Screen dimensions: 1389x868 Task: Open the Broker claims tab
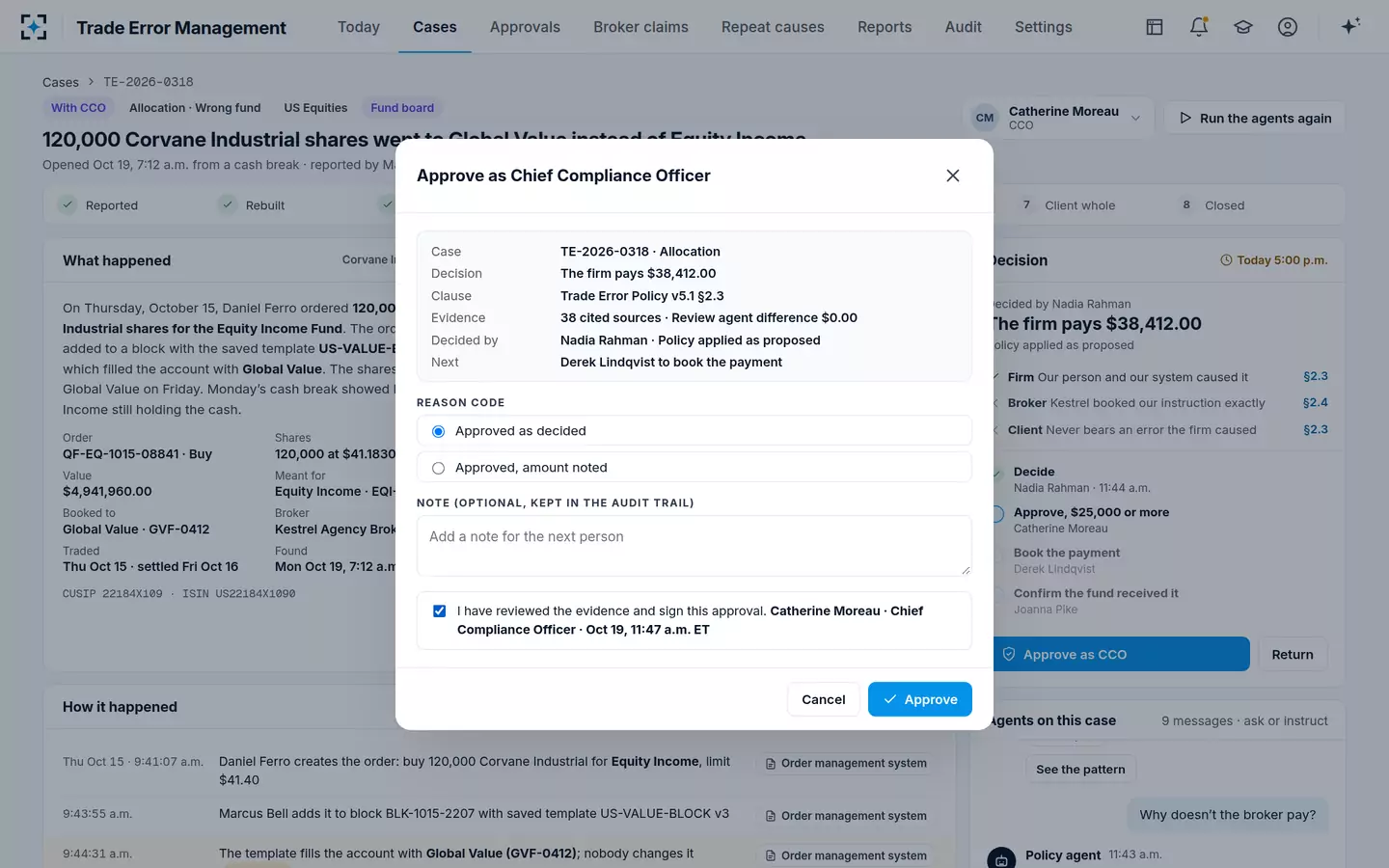point(640,27)
